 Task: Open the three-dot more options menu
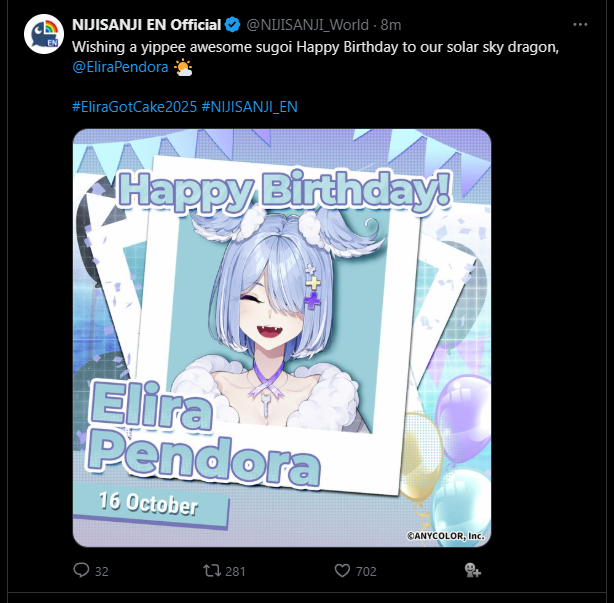(580, 25)
